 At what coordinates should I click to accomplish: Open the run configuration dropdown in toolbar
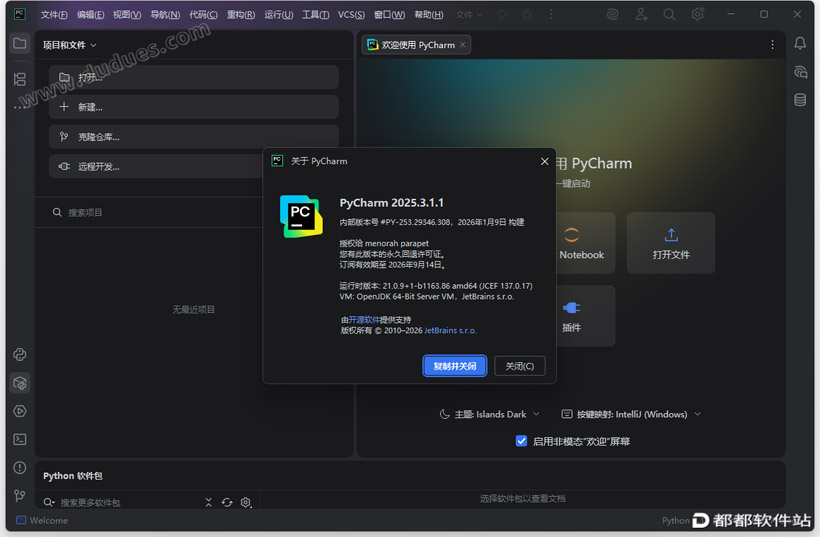pos(469,15)
